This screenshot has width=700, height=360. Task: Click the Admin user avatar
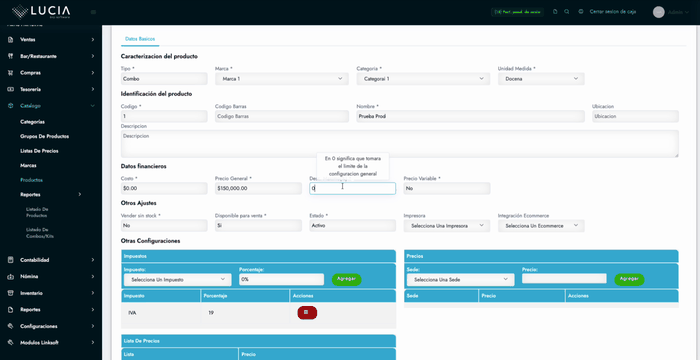658,12
